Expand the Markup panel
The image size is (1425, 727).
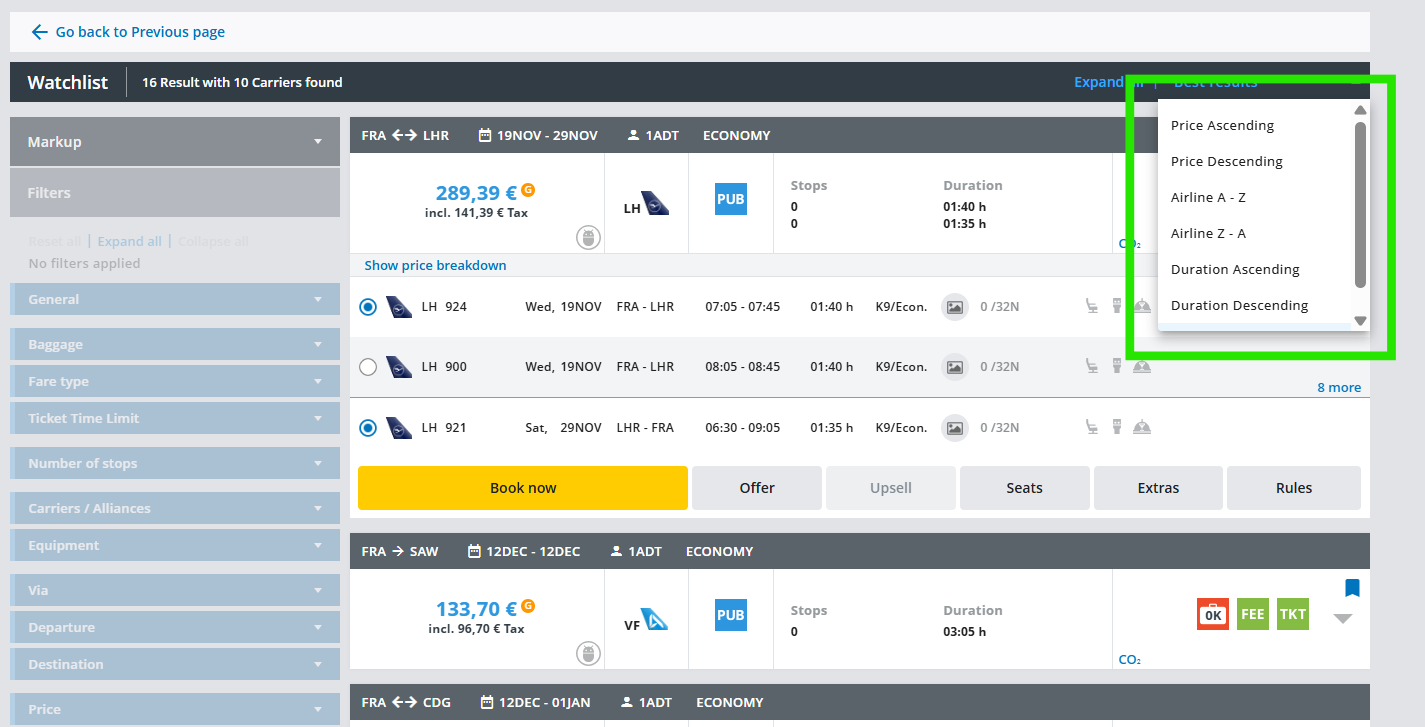coord(175,142)
